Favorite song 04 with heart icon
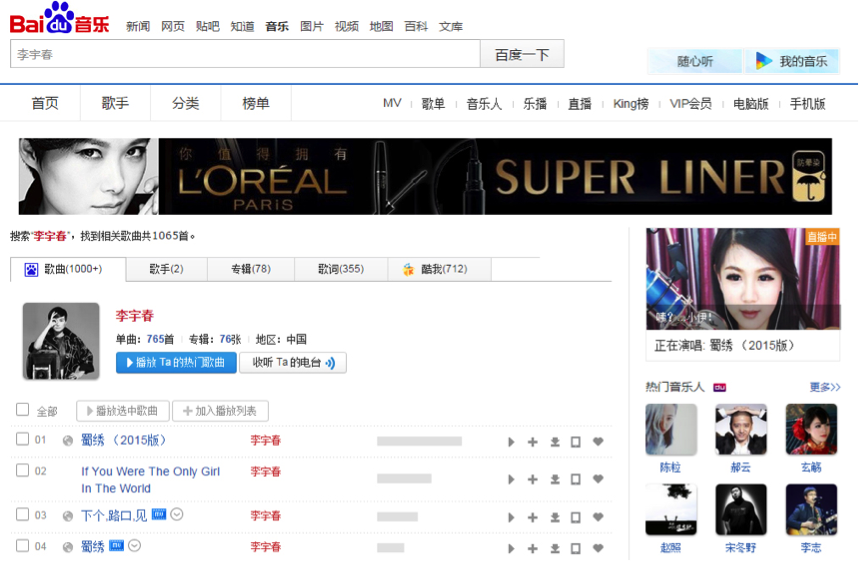This screenshot has height=561, width=859. 598,548
